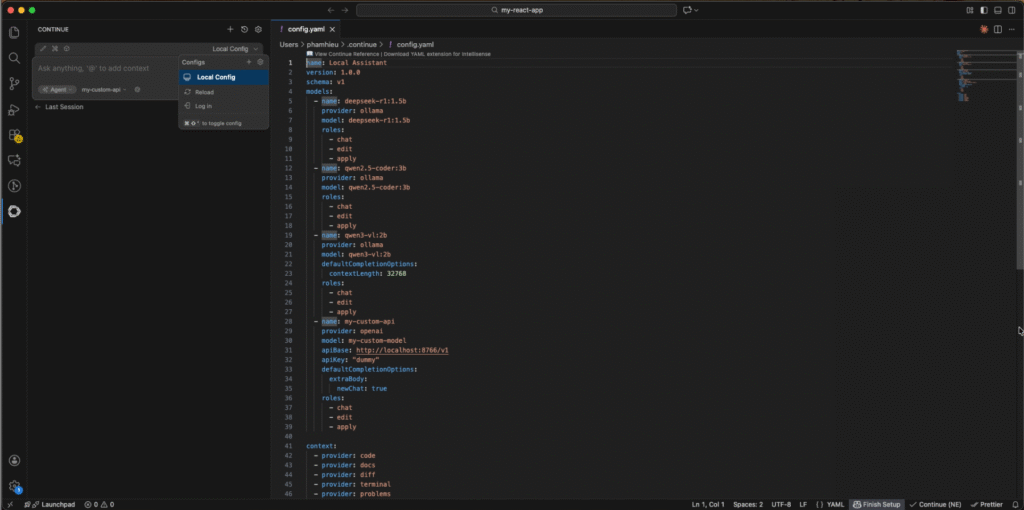Open the Extensions view

(x=14, y=135)
